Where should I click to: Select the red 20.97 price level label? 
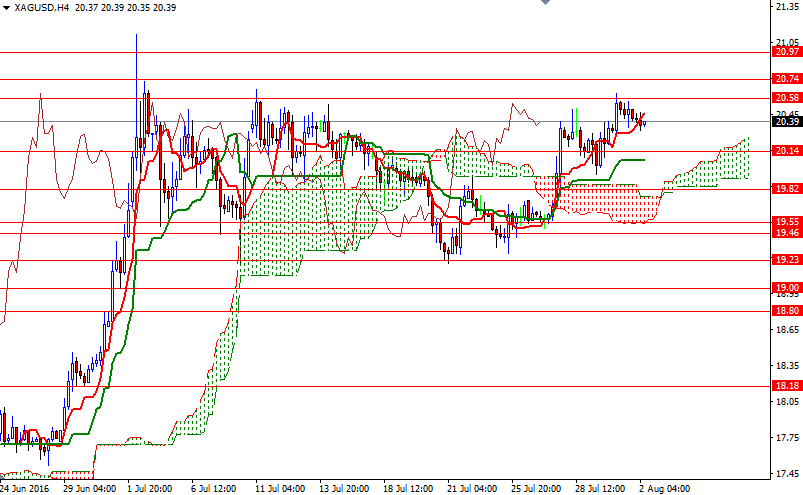click(x=786, y=52)
